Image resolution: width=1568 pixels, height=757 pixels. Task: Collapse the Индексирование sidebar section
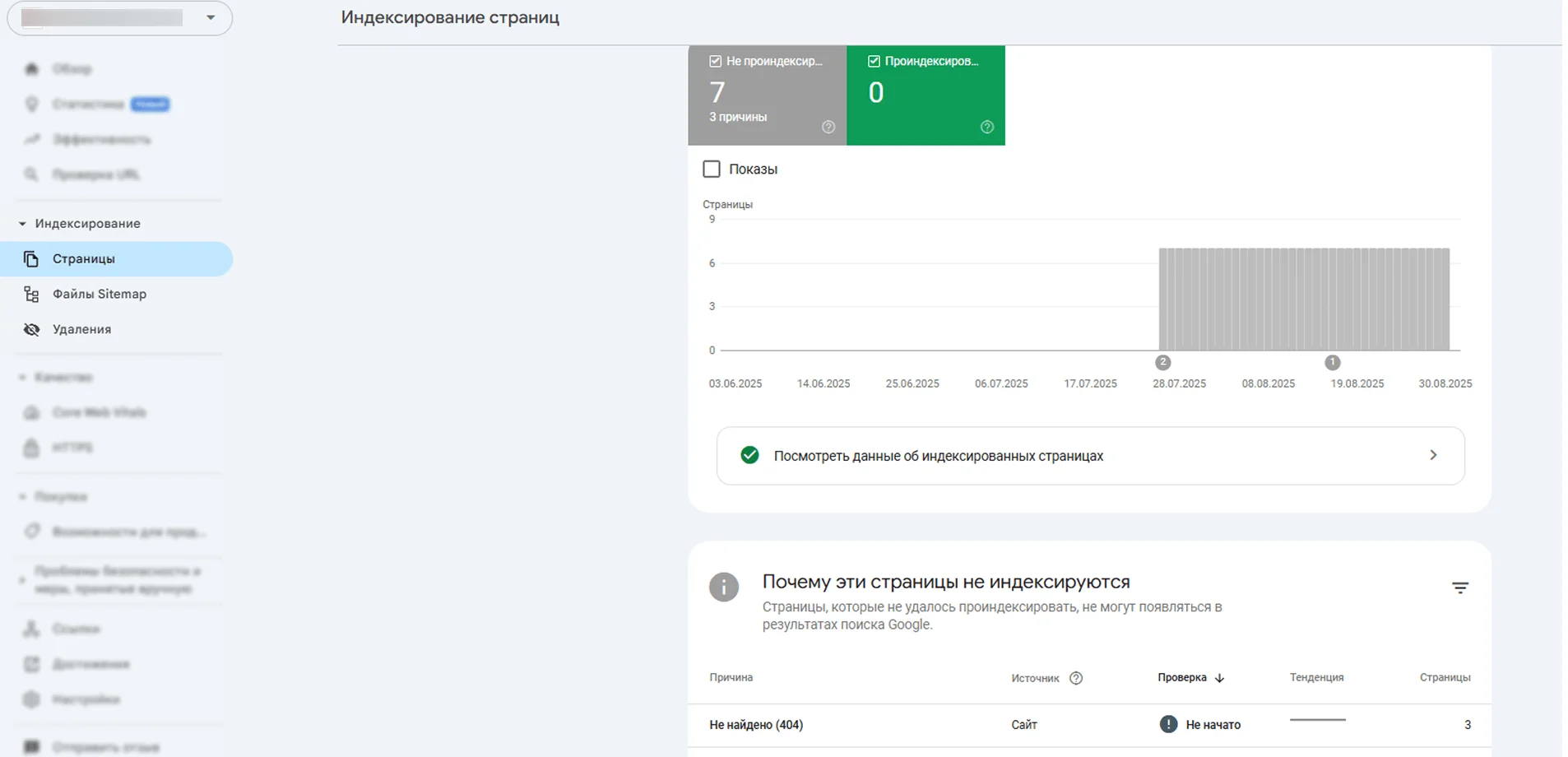[22, 224]
